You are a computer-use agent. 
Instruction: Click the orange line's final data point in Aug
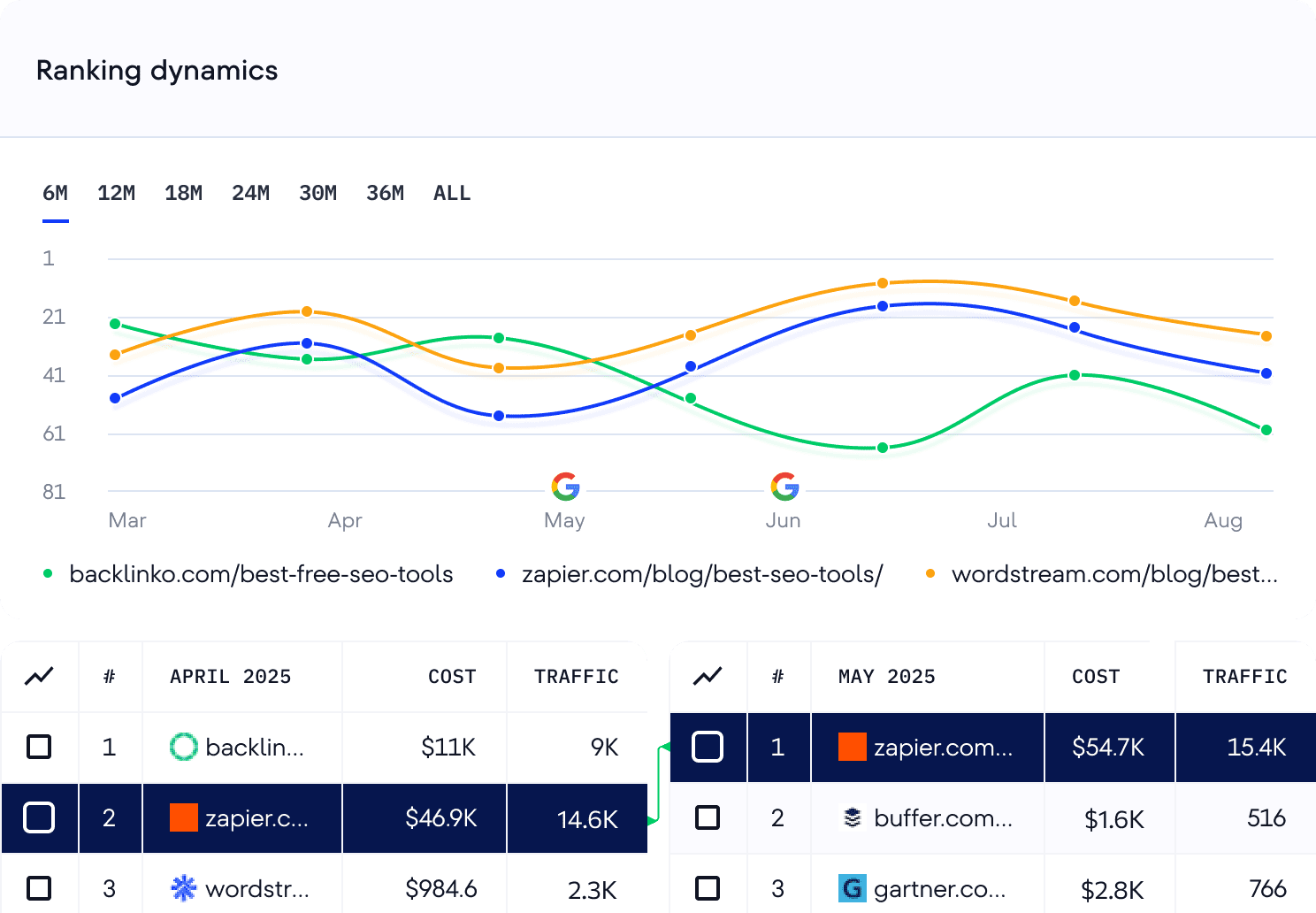(x=1266, y=336)
